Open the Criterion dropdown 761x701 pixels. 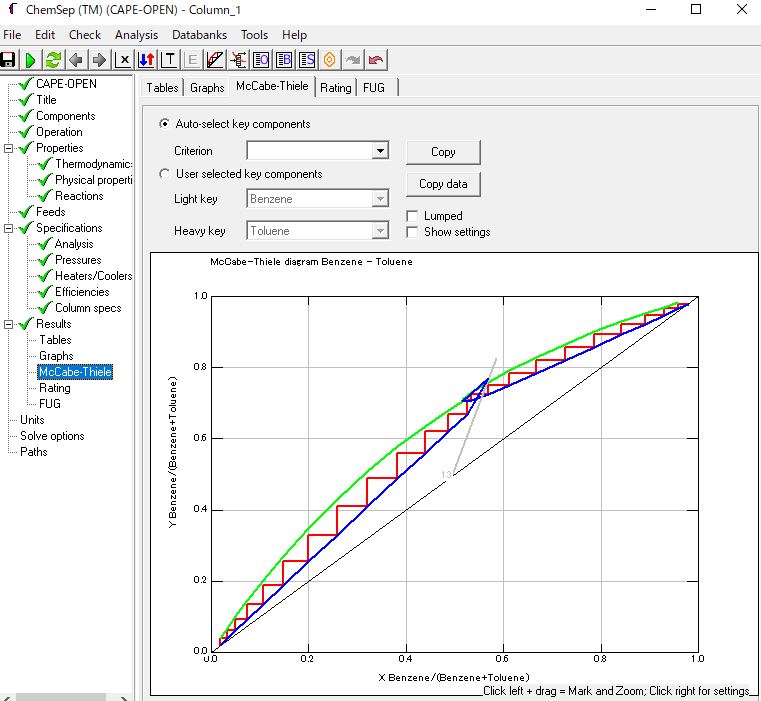380,150
